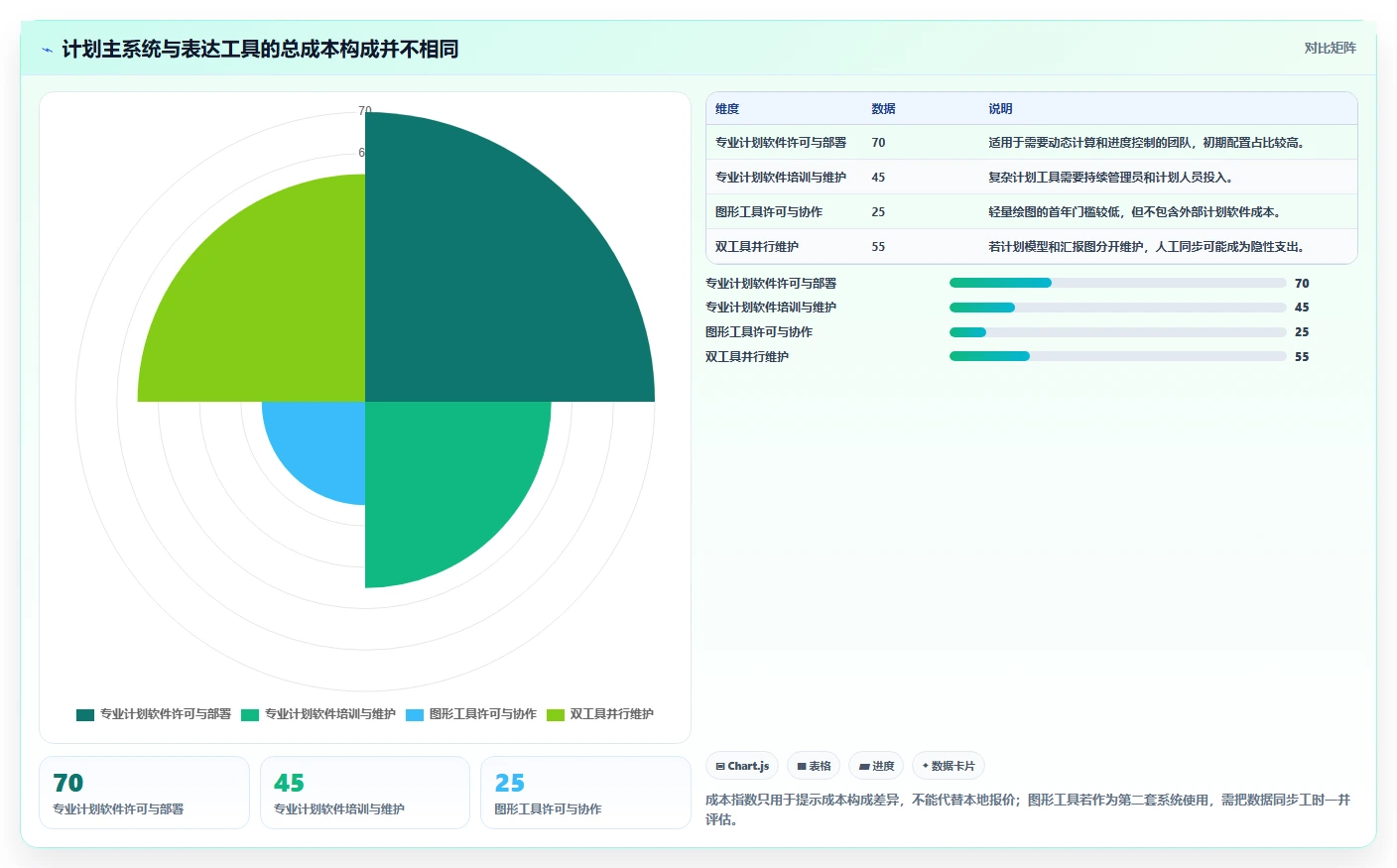Toggle the 专业计划软件培训与维护 legend swatch
The width and height of the screenshot is (1397, 868).
pyautogui.click(x=250, y=714)
